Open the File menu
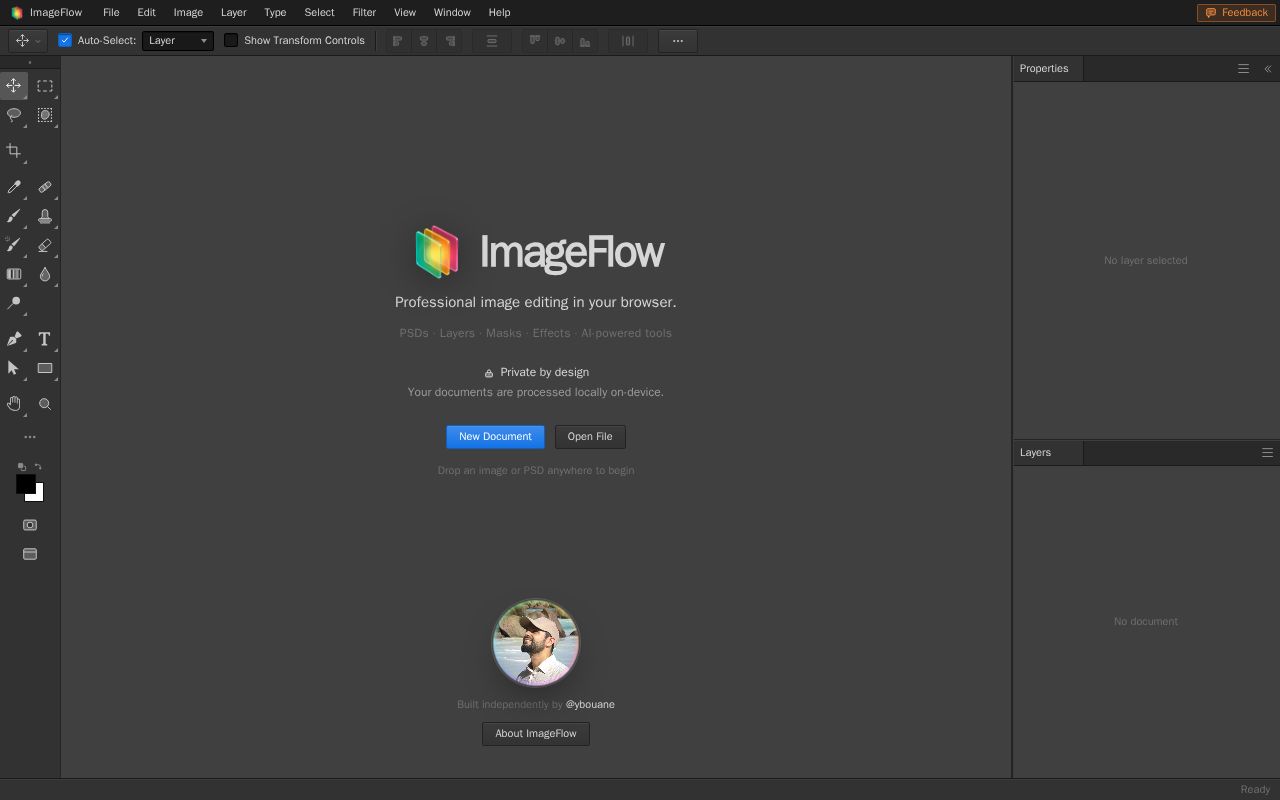This screenshot has width=1280, height=800. click(111, 13)
